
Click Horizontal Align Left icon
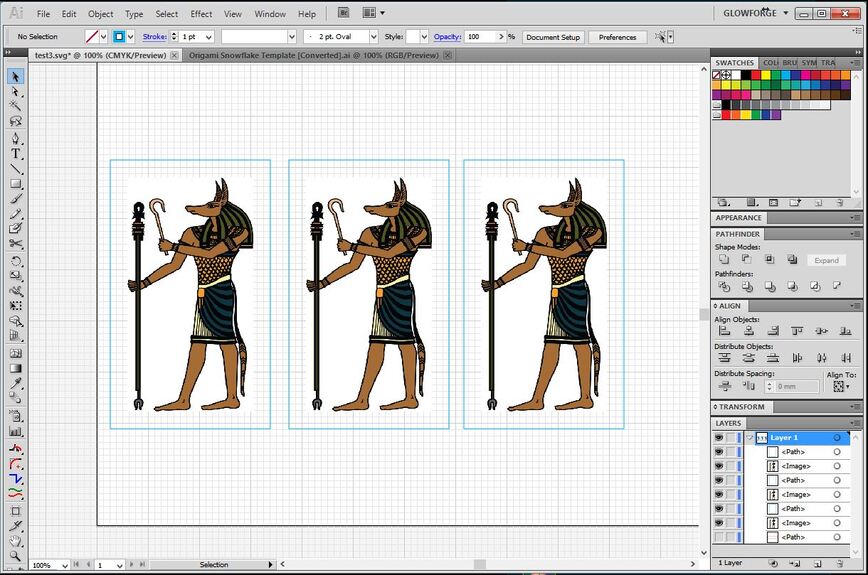pos(723,331)
